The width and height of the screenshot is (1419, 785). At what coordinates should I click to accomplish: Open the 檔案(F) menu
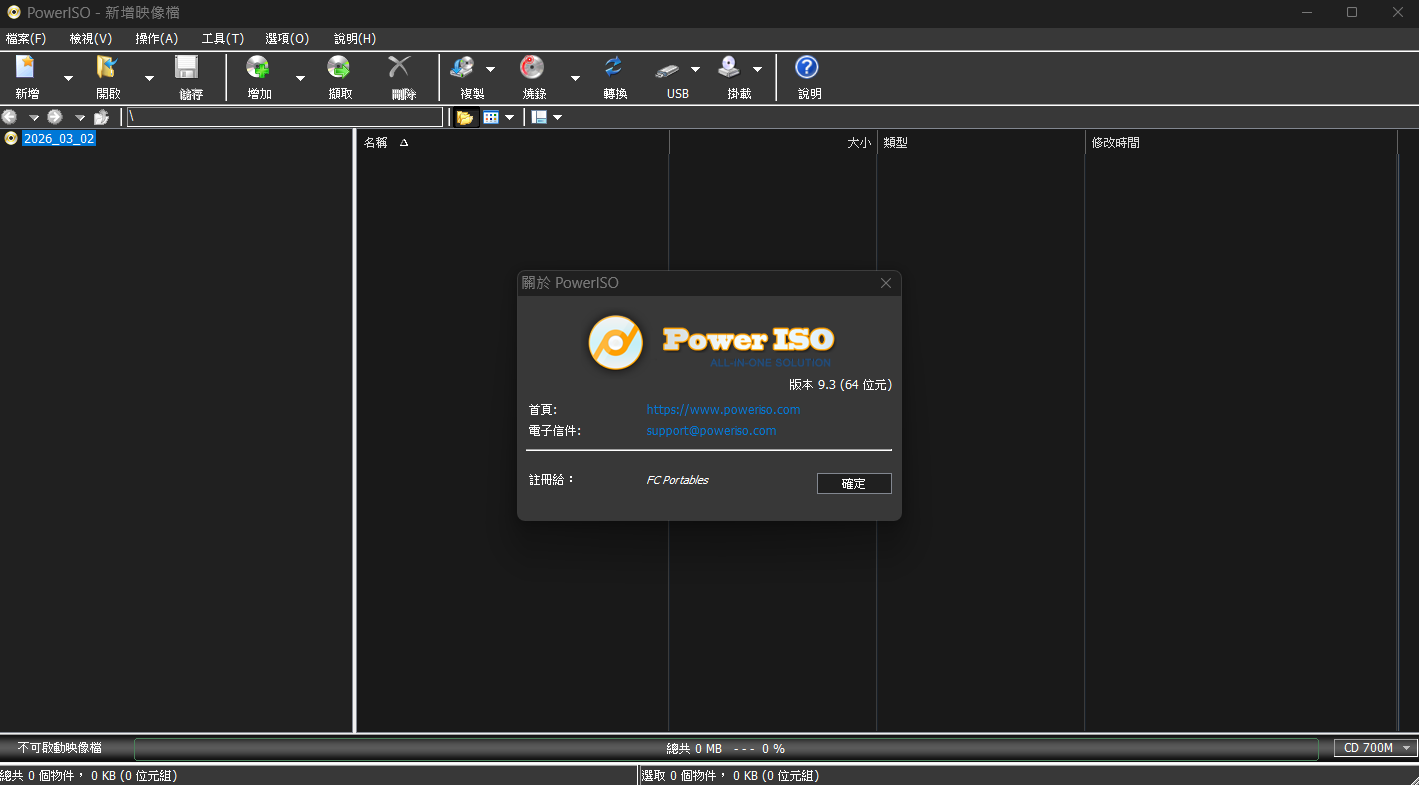[26, 39]
